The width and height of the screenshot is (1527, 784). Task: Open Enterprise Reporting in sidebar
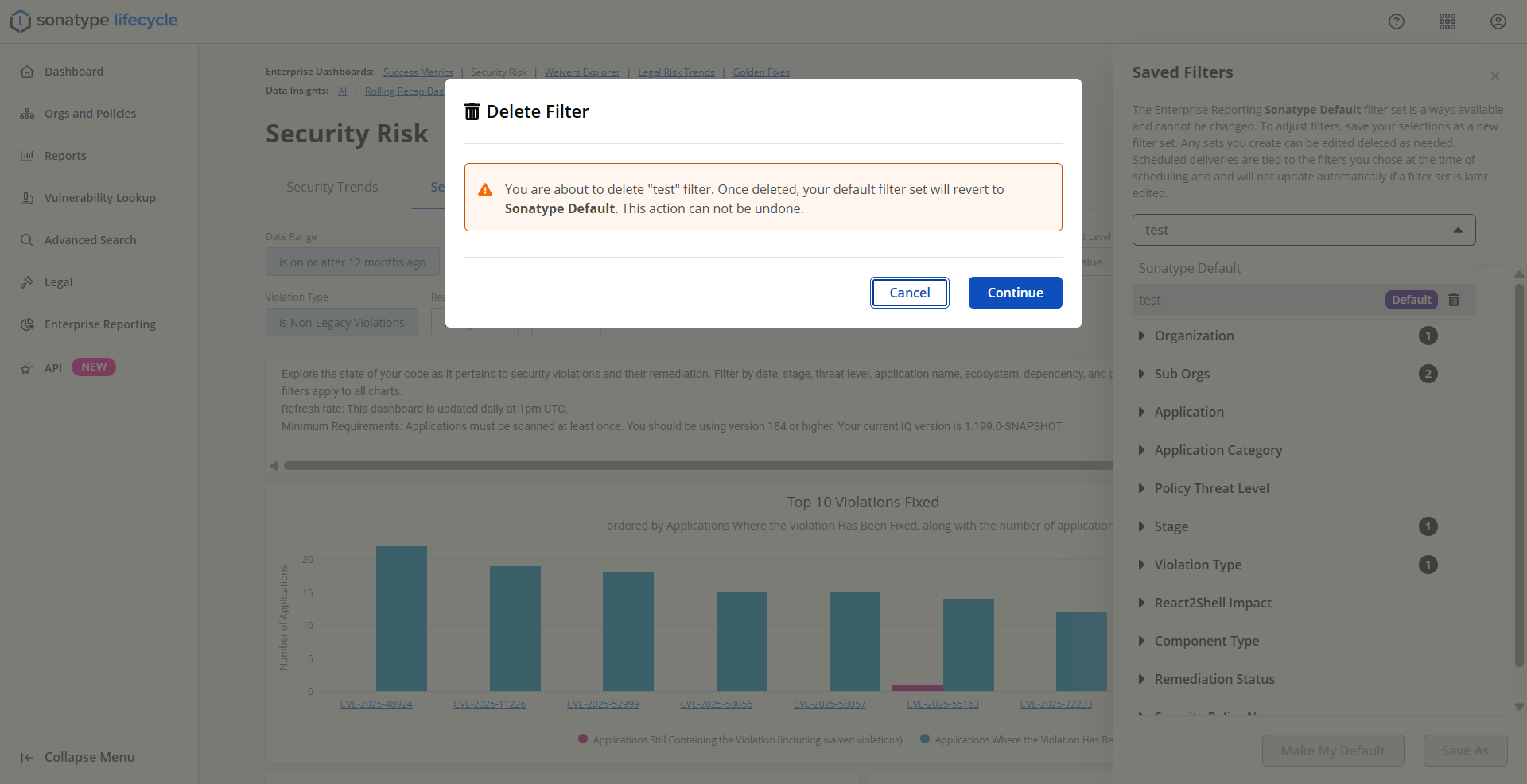point(100,324)
